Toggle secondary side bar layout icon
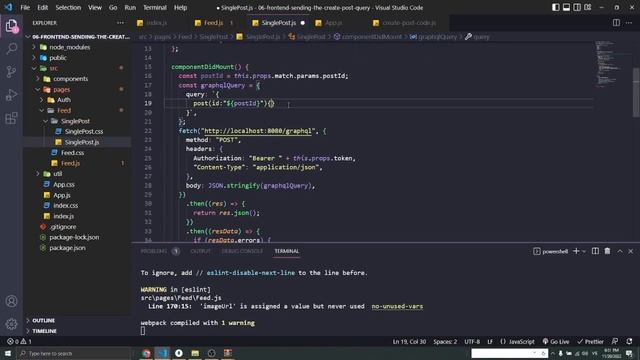 coord(577,7)
